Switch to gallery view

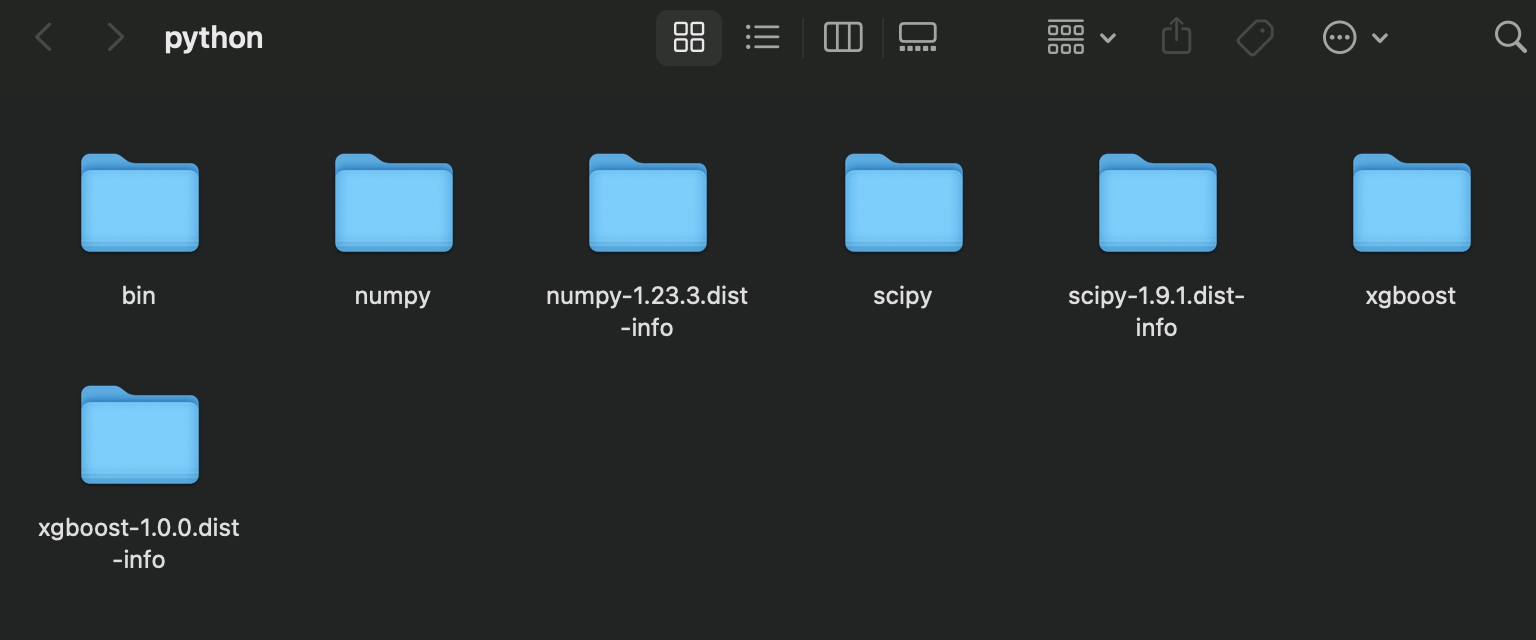coord(917,38)
